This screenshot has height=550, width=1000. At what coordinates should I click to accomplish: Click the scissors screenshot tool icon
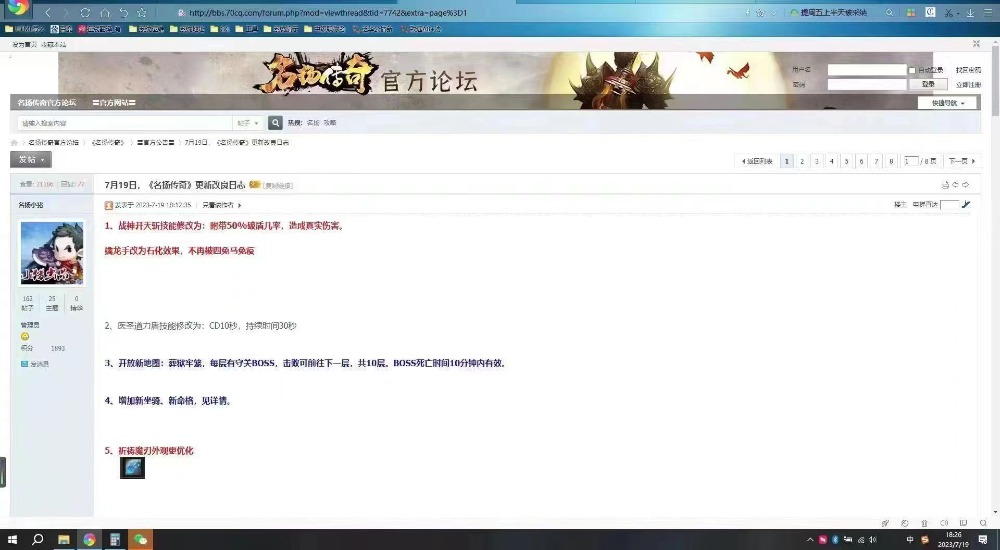(x=948, y=13)
